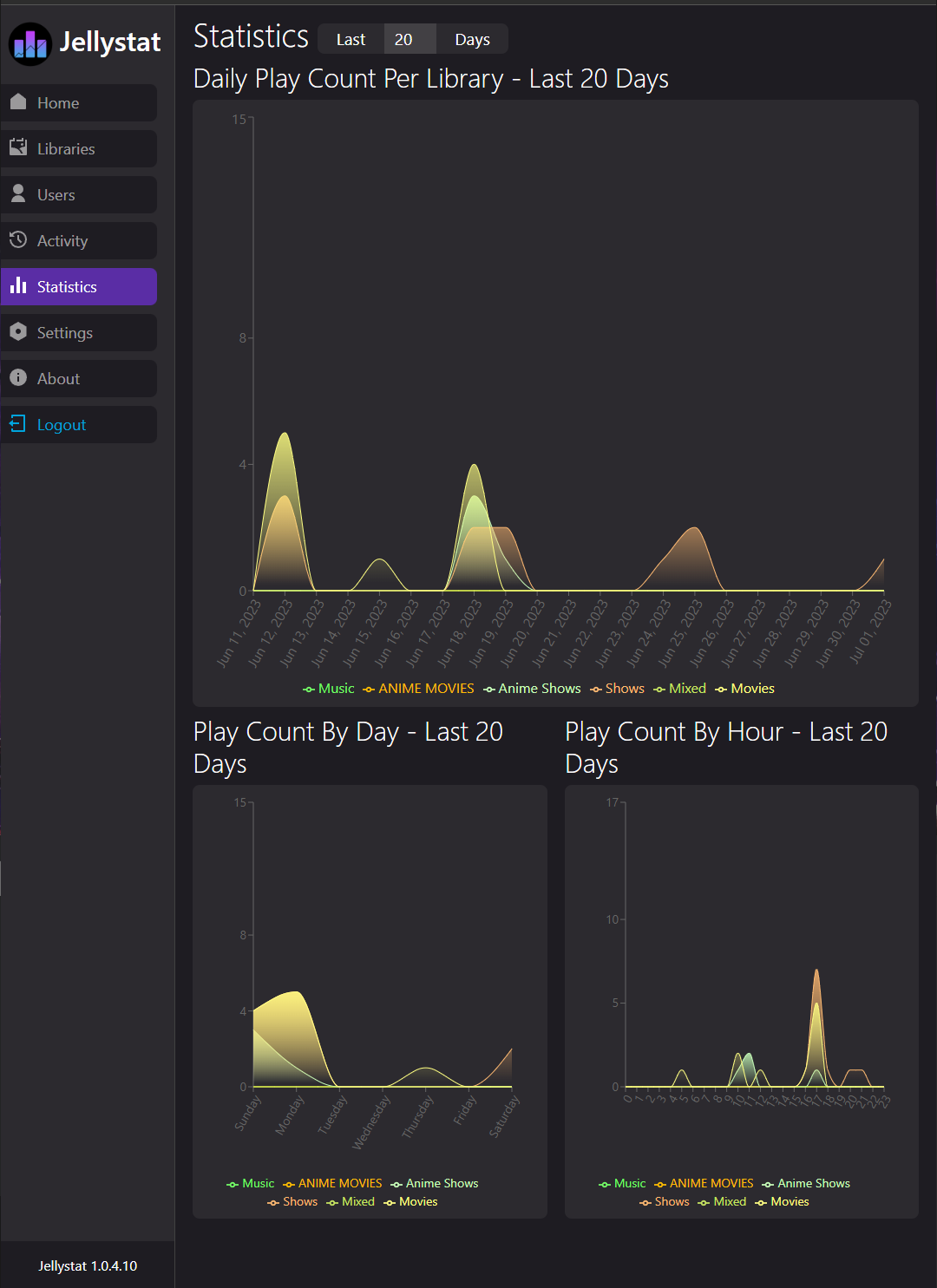Click the Jul 01, 2023 axis label
Image resolution: width=937 pixels, height=1288 pixels.
pos(870,631)
